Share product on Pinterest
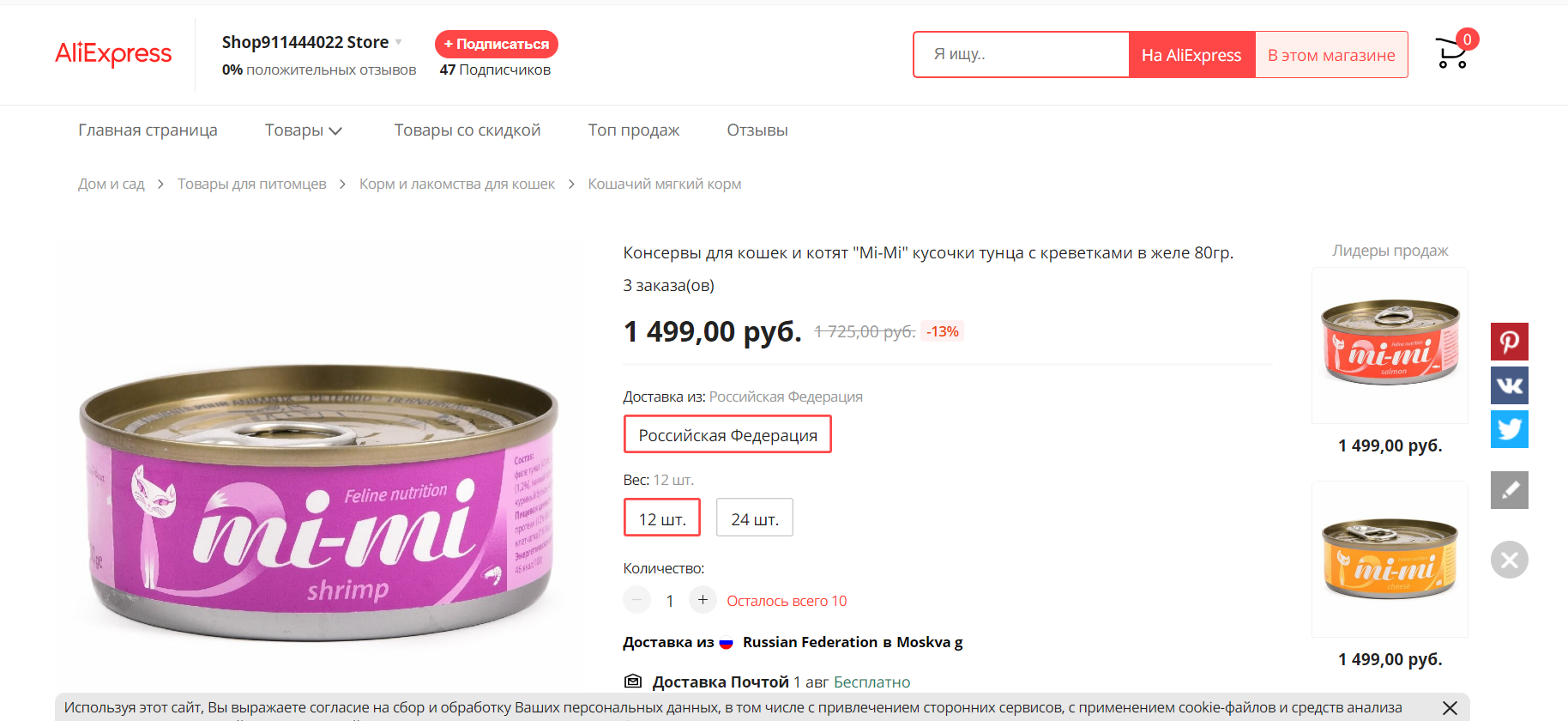This screenshot has height=721, width=1568. pos(1510,342)
